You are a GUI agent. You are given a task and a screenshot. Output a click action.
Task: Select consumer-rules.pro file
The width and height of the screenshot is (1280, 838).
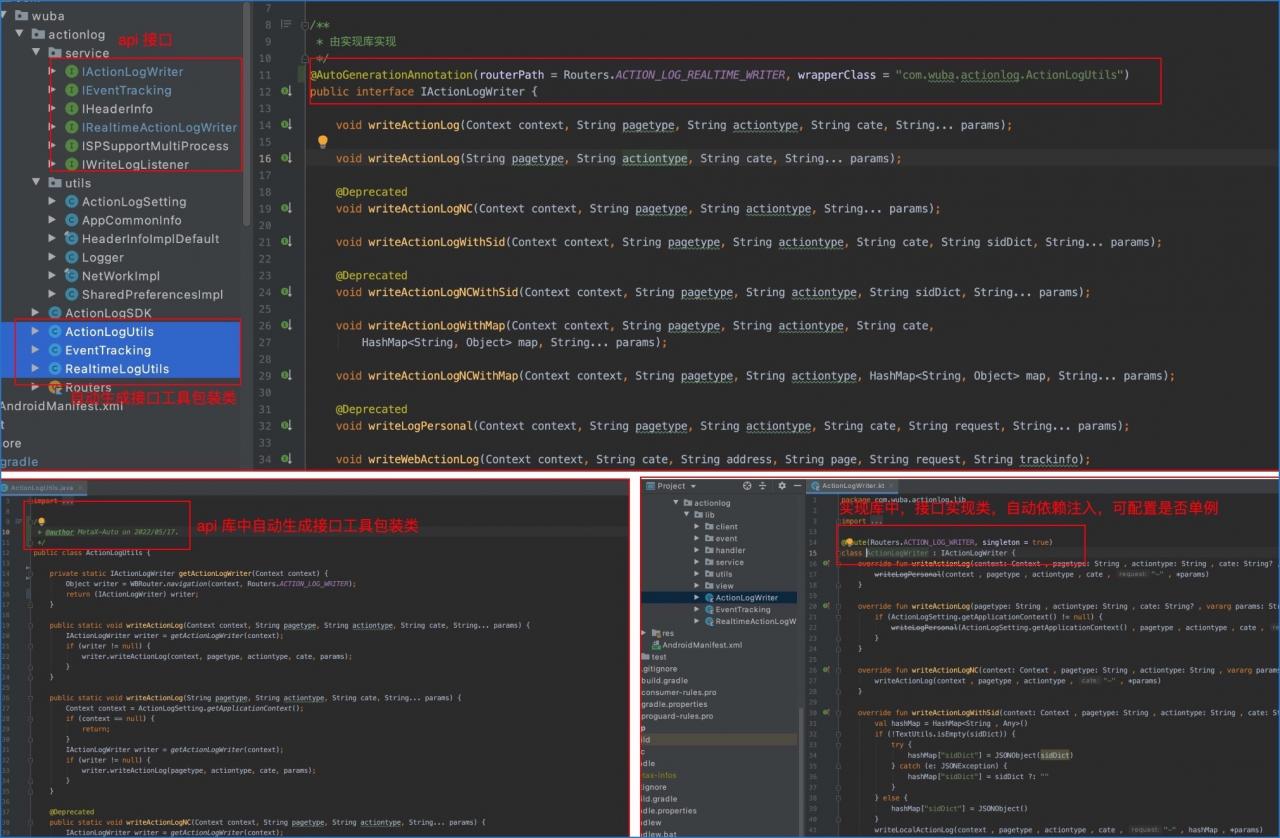click(x=679, y=692)
